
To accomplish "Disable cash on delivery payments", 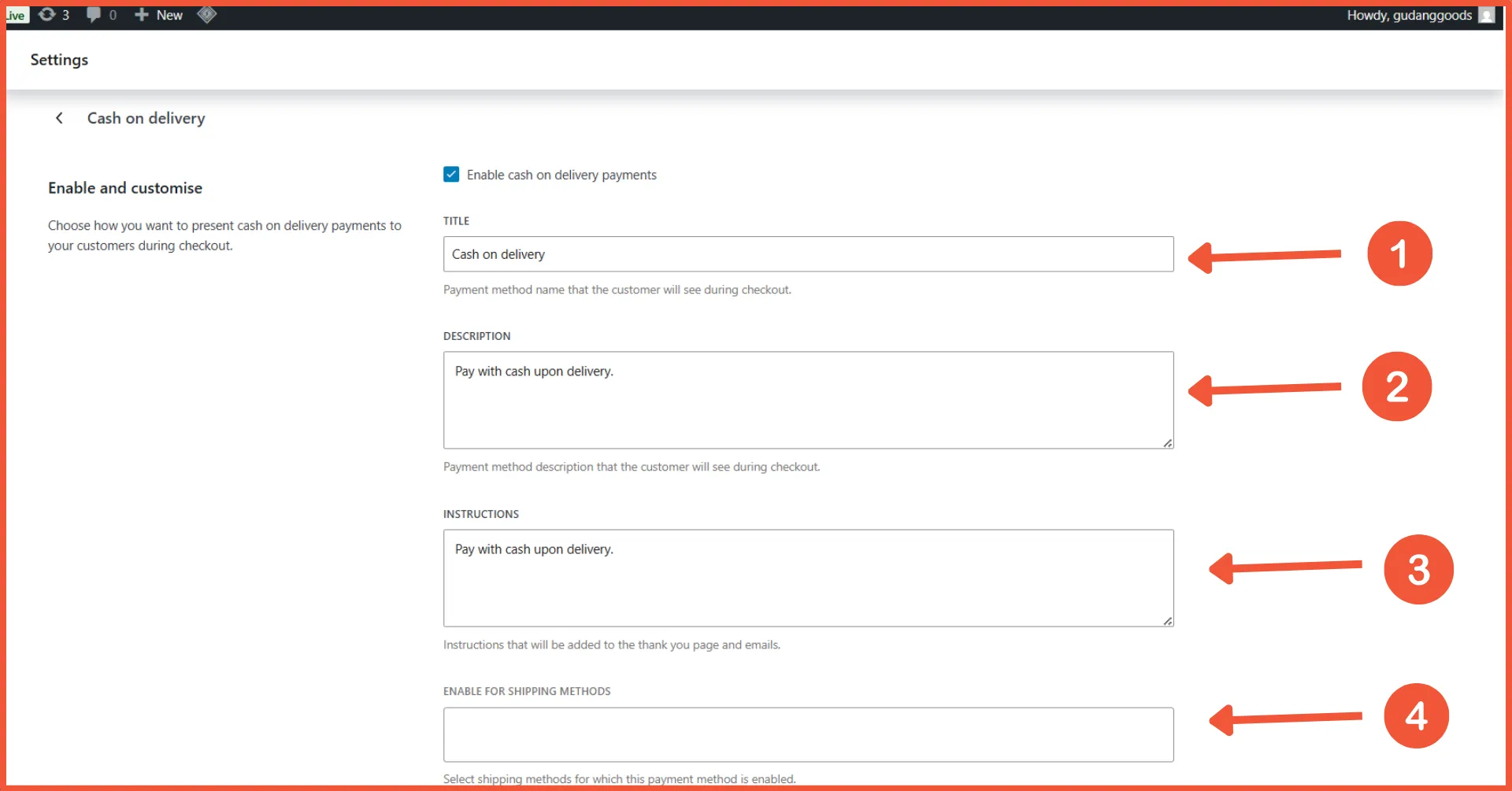I will click(x=451, y=174).
